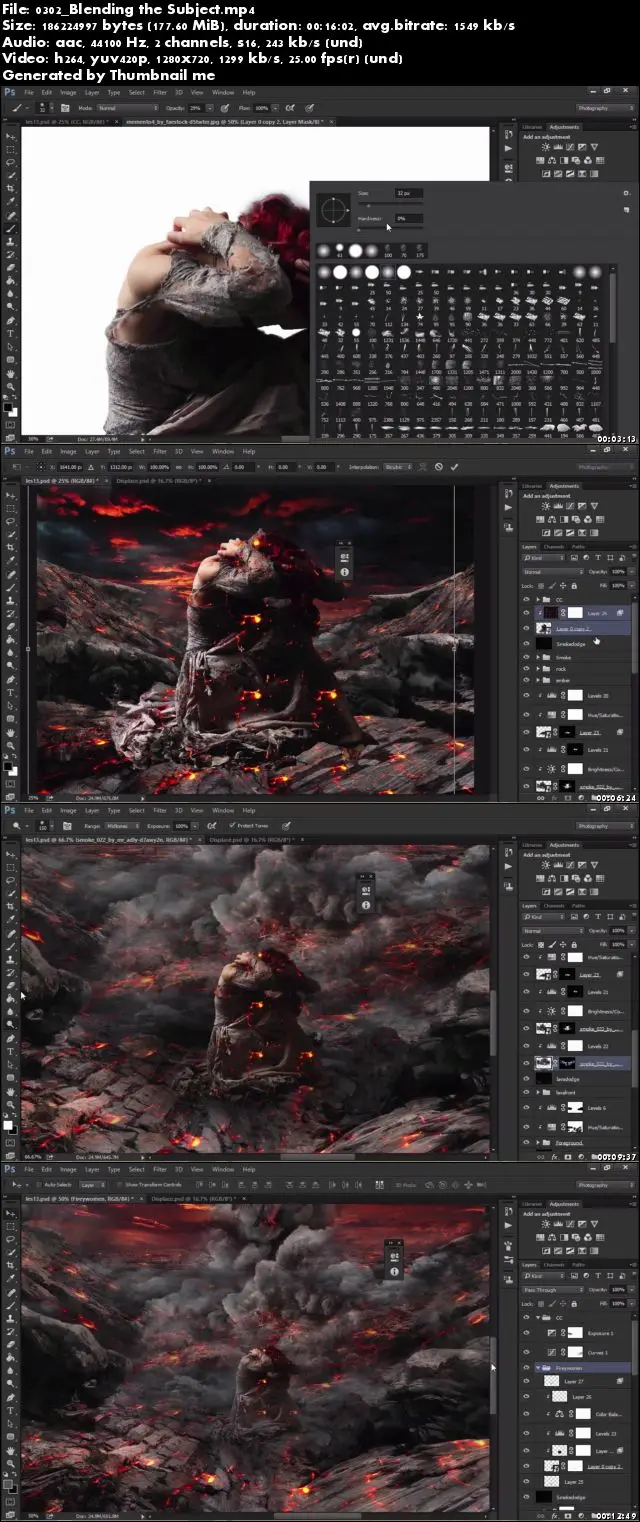Open Range Midtones dropdown in the 00:09:37 frame
The image size is (640, 1522).
coord(123,826)
